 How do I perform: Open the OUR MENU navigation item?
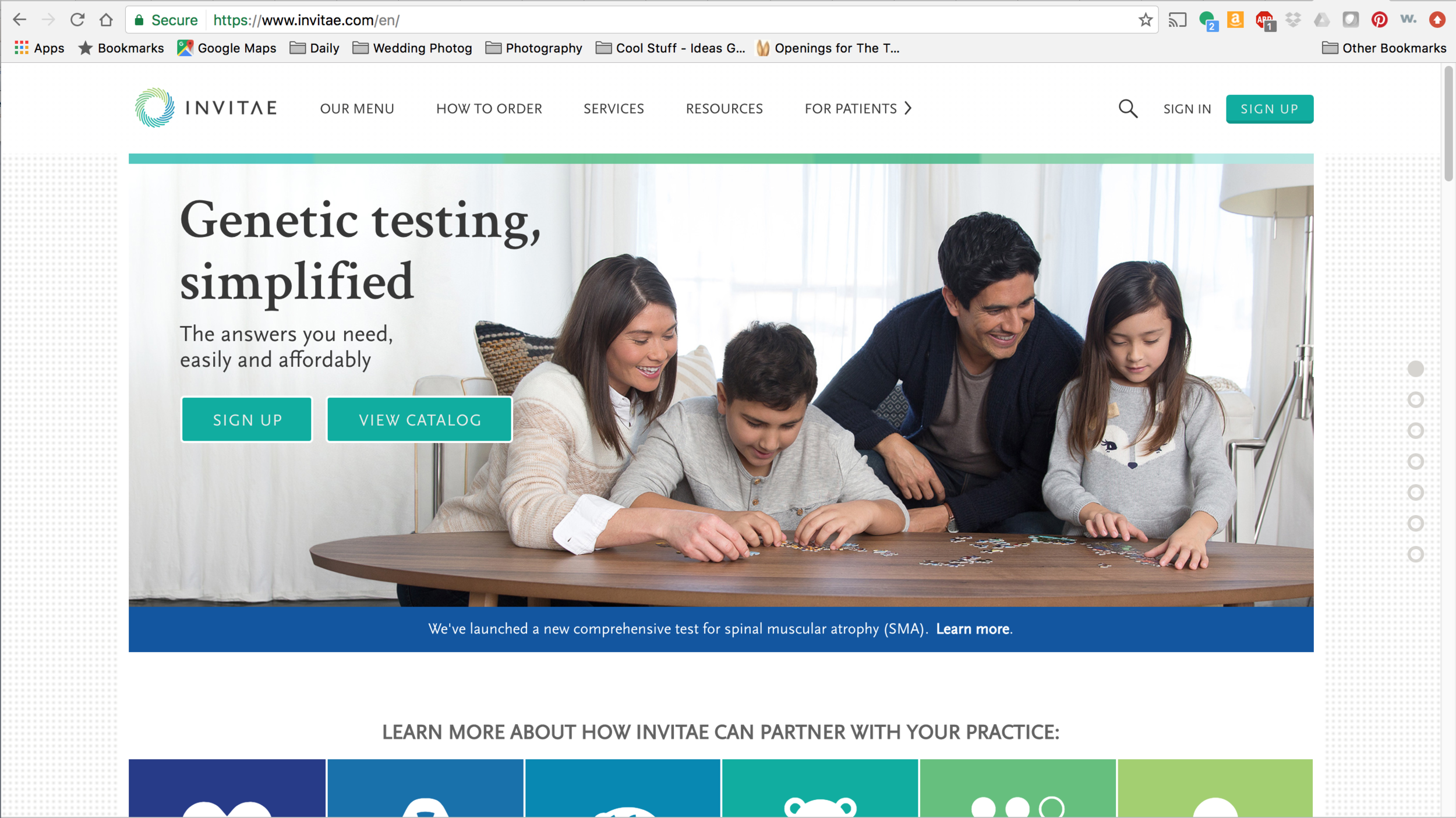357,109
